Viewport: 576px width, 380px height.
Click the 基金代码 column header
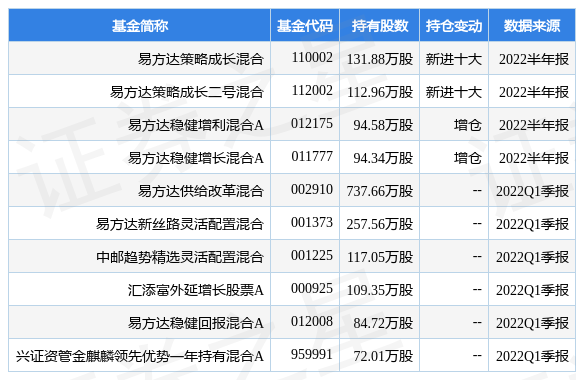[x=305, y=26]
